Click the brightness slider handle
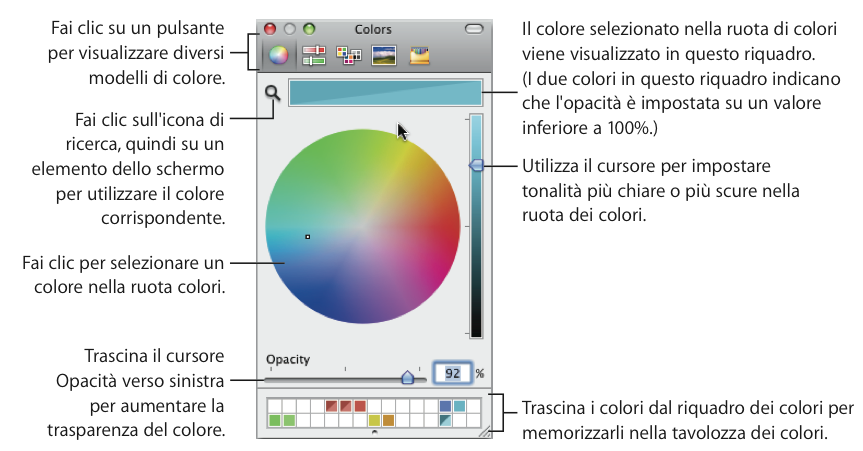863x451 pixels. 476,164
